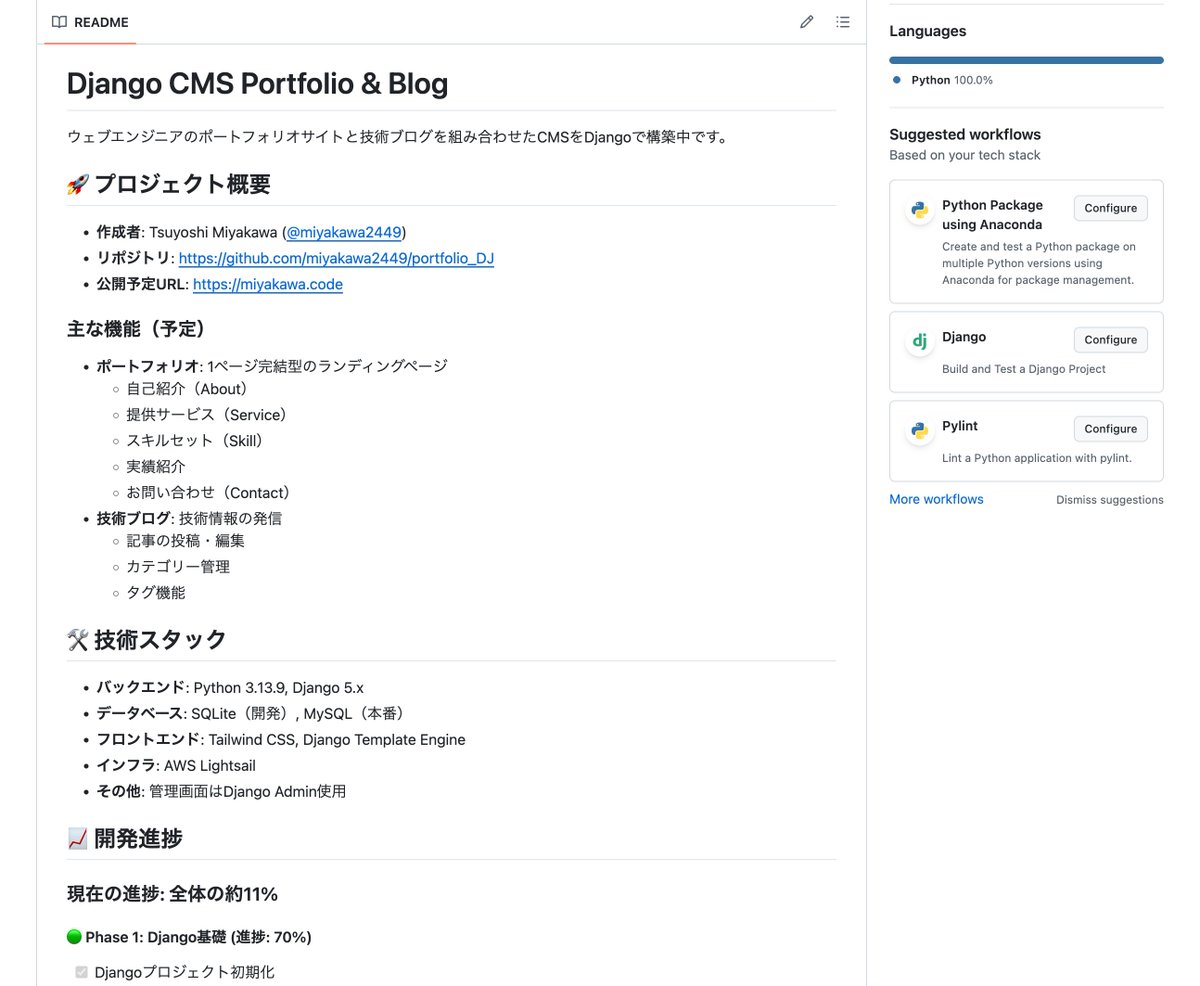Viewport: 1200px width, 986px height.
Task: Click the Python Package using Anaconda title
Action: (992, 215)
